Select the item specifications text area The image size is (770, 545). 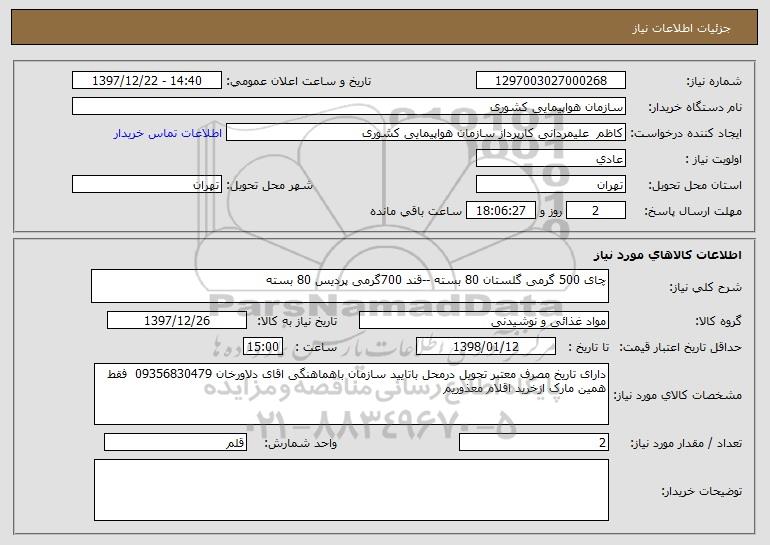click(351, 394)
